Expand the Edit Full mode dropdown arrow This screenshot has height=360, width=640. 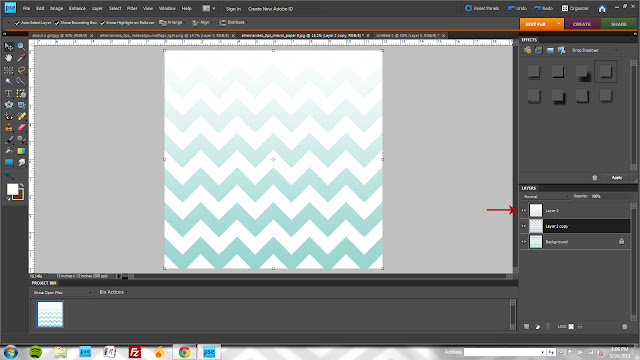559,24
